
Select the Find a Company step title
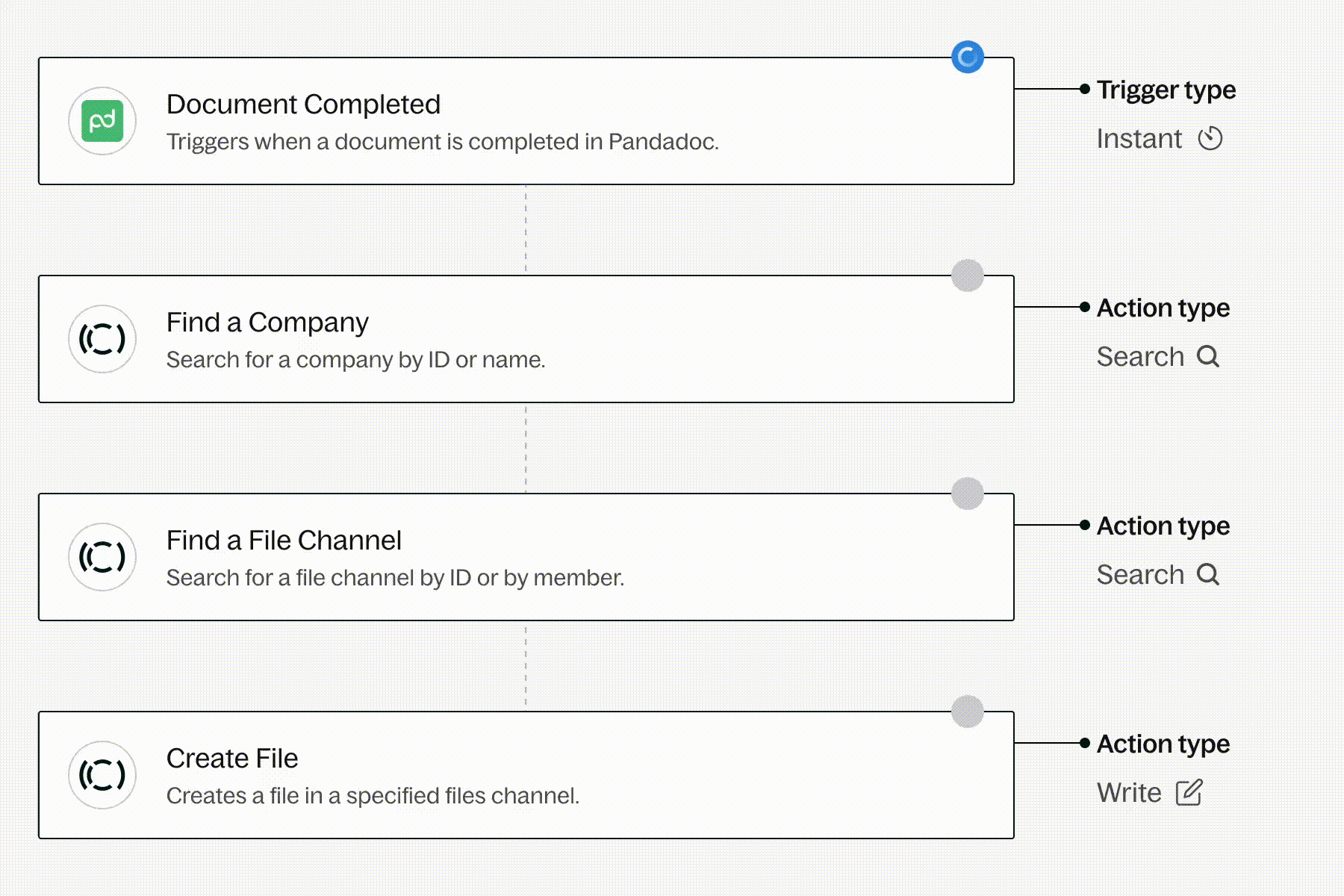pos(267,323)
